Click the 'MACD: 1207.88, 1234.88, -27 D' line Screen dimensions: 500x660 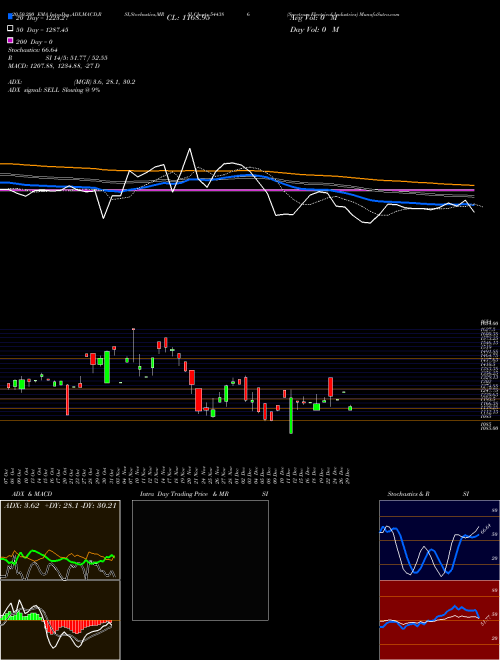pos(54,66)
